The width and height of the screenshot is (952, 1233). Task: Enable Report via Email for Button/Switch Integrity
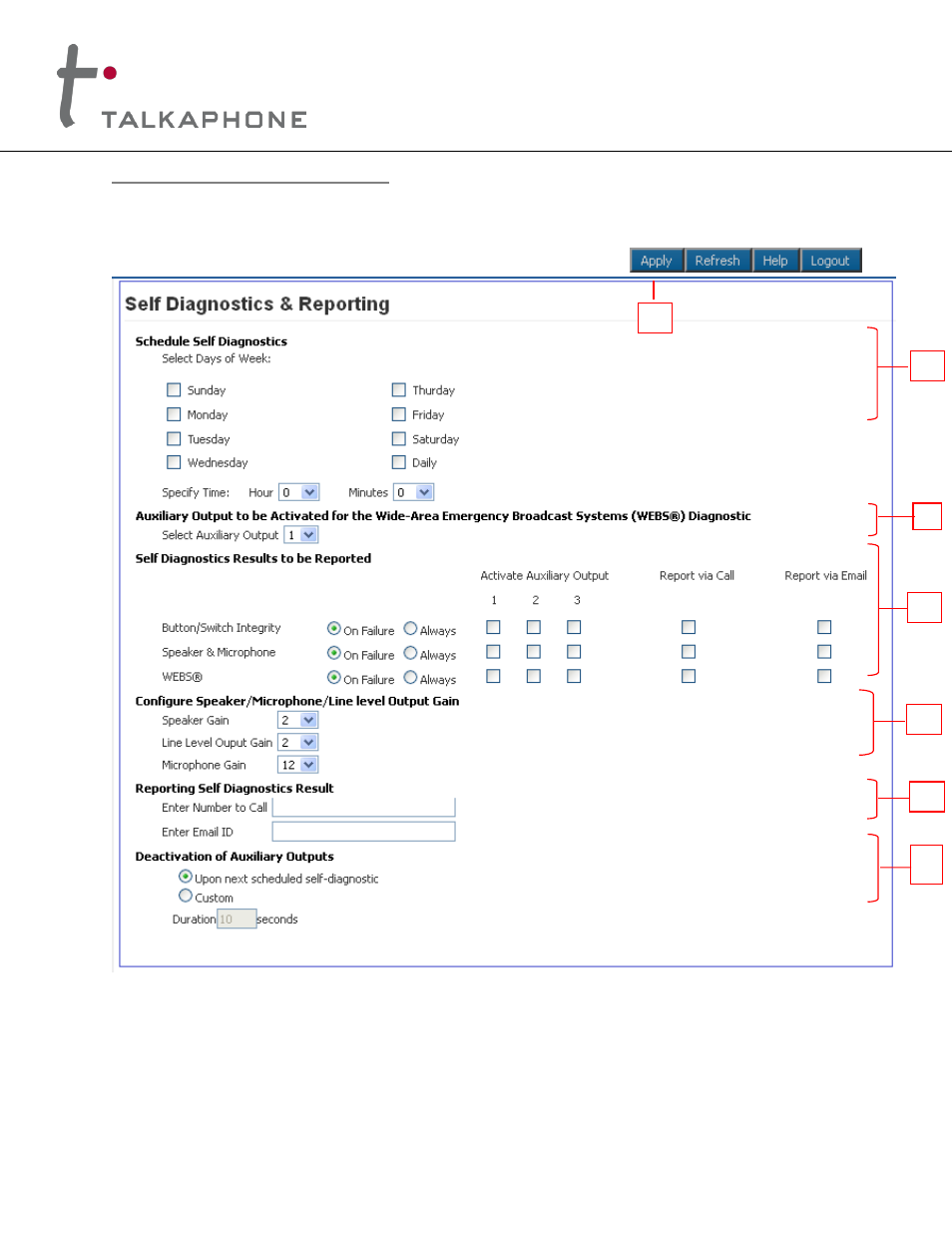pyautogui.click(x=824, y=627)
